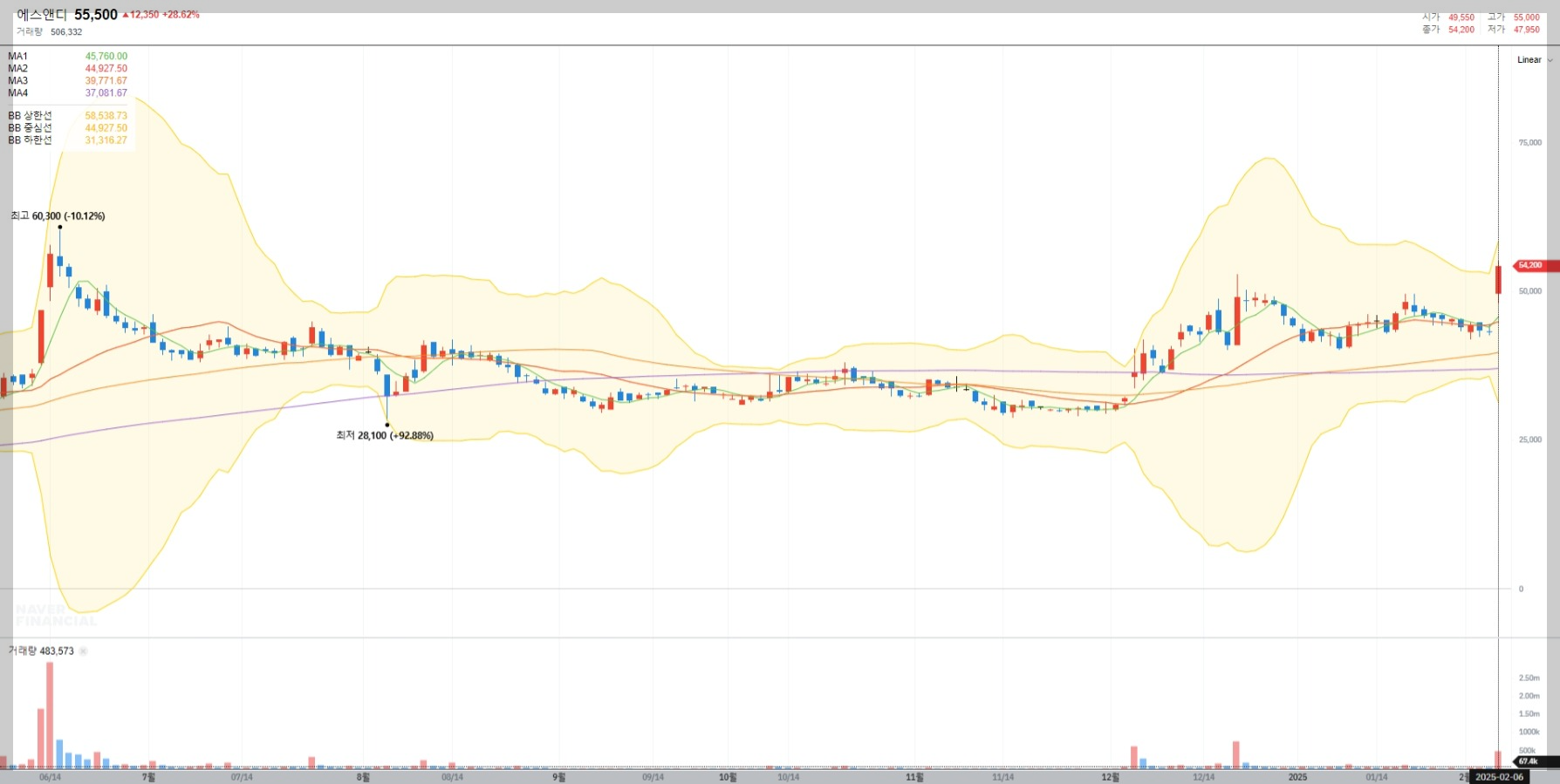Click the 11/14 date axis label
Viewport: 1560px width, 784px height.
tap(1002, 777)
